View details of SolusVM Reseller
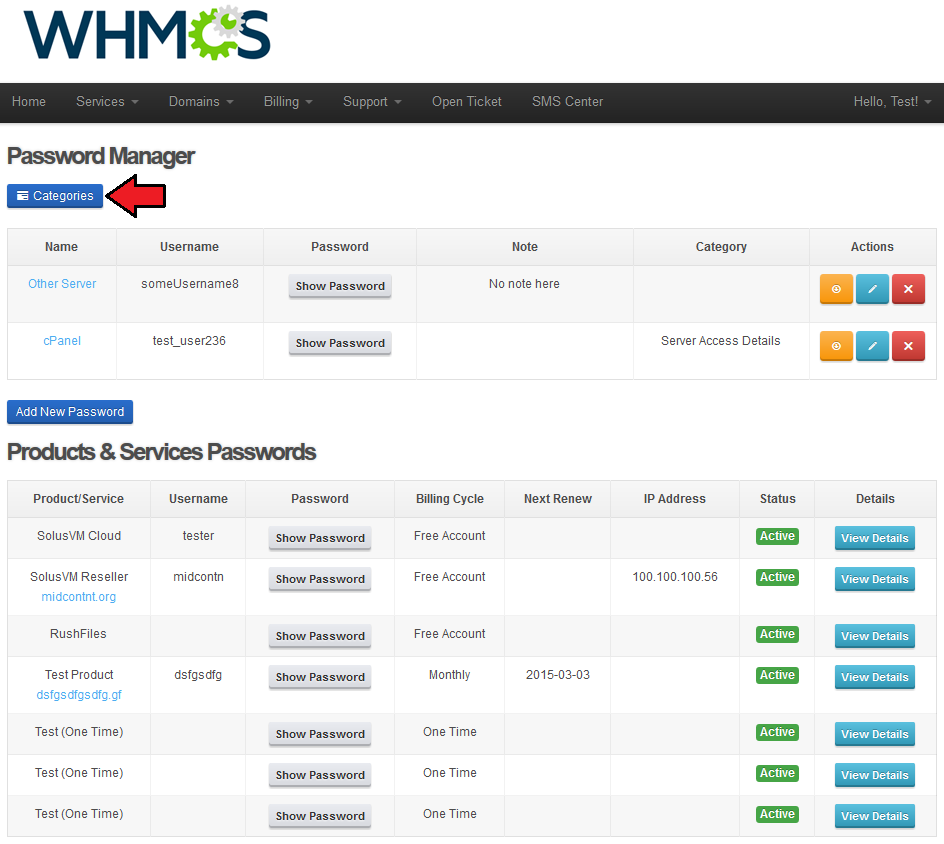This screenshot has height=844, width=944. coord(875,579)
